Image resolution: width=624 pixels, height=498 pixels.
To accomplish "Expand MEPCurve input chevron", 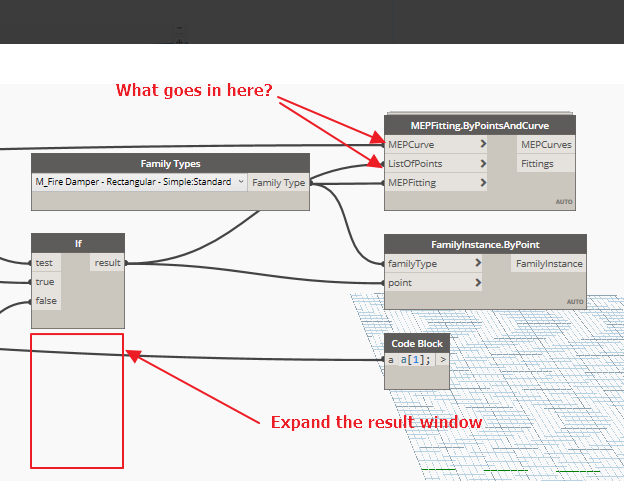I will 483,144.
